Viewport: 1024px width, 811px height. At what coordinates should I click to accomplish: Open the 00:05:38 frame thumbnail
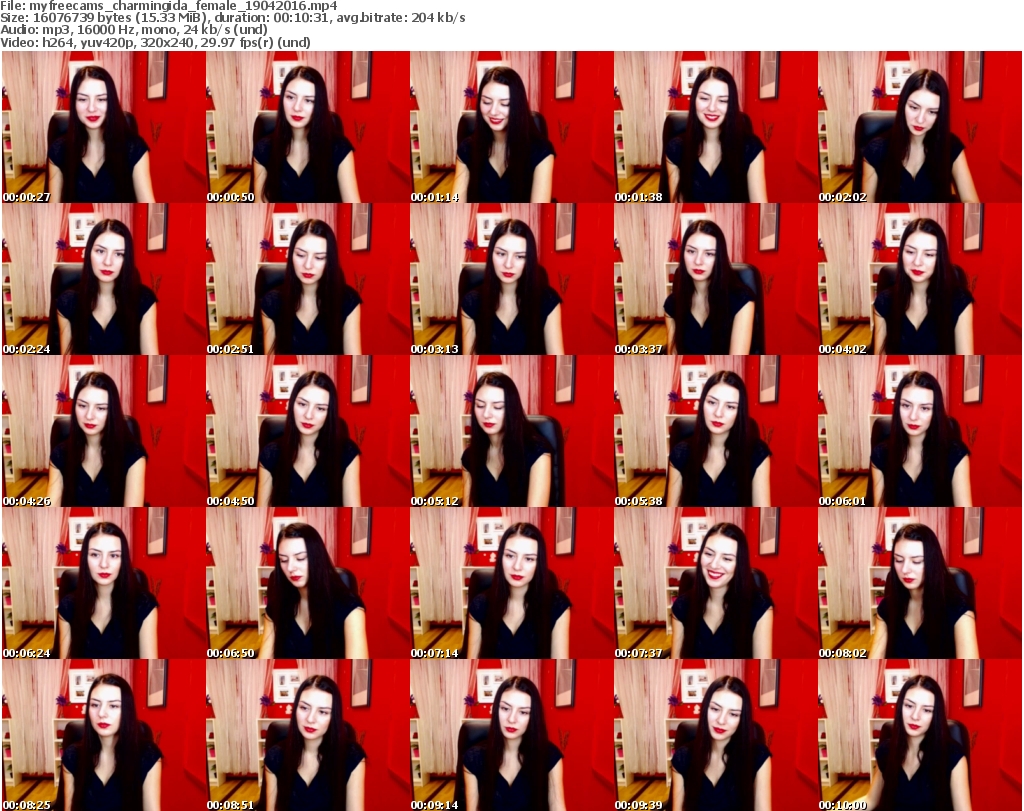715,432
